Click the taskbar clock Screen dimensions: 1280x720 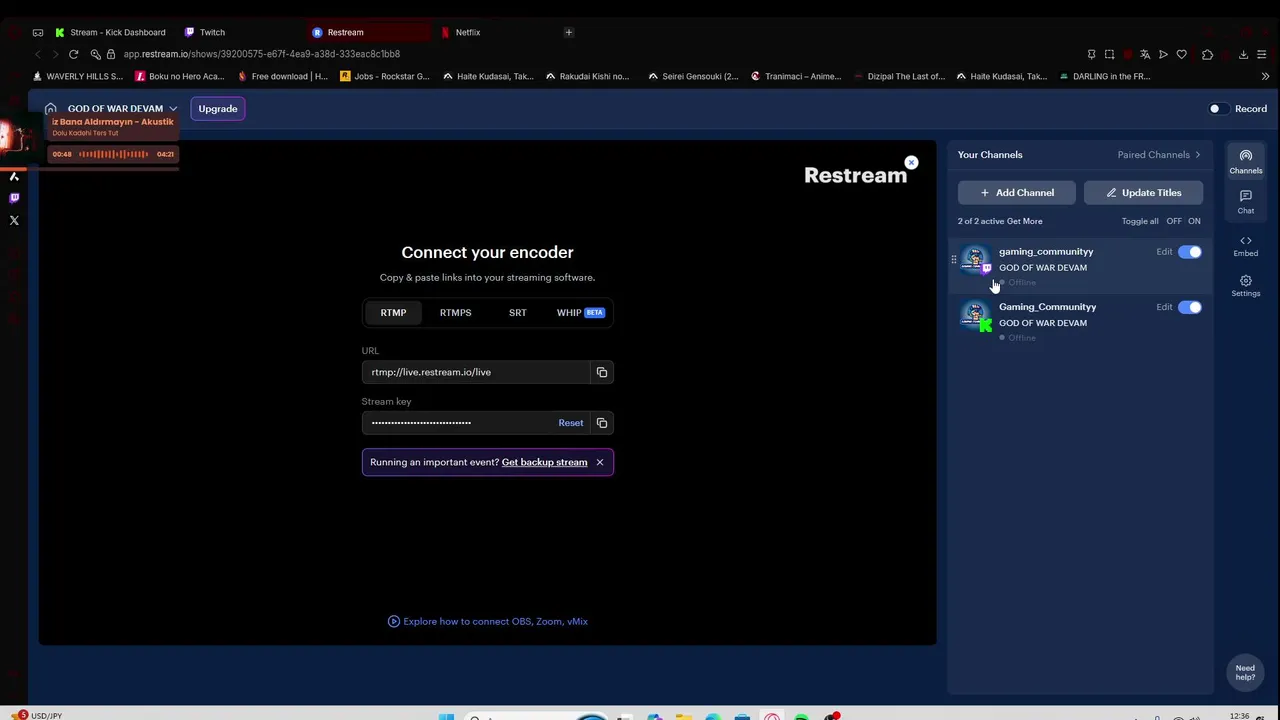coord(1239,716)
